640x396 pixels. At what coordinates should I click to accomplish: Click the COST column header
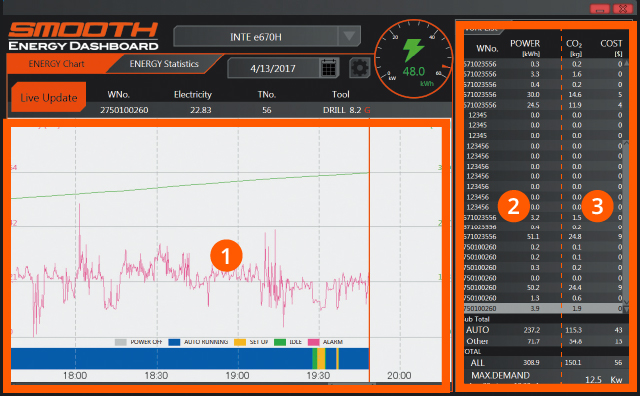point(611,47)
